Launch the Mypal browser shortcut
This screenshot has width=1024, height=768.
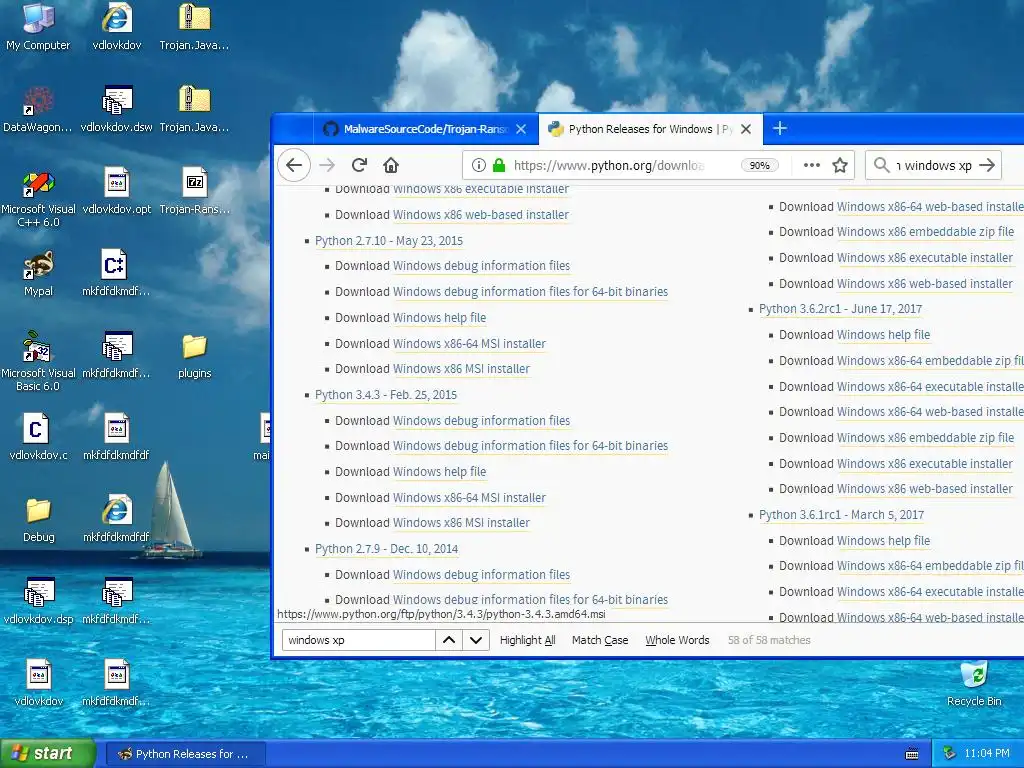[x=38, y=273]
